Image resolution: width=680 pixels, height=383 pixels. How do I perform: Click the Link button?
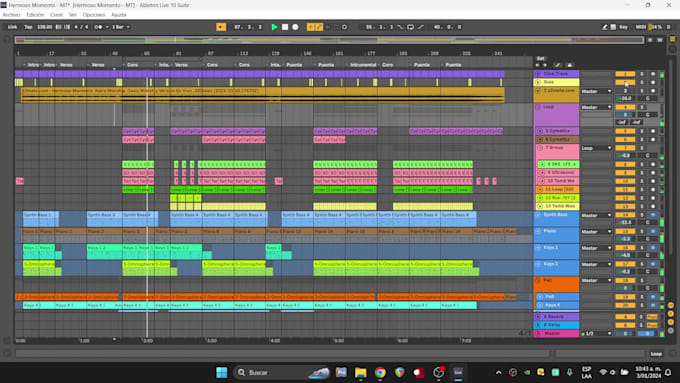point(13,27)
